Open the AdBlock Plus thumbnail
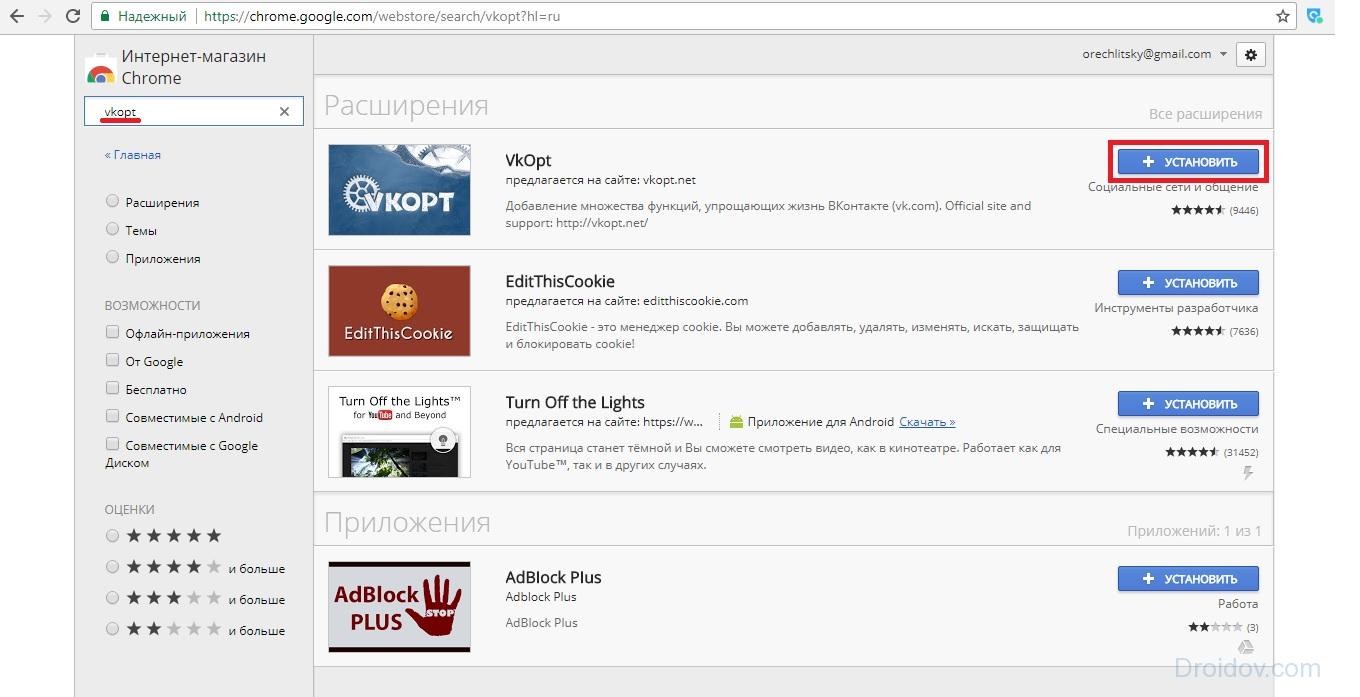This screenshot has width=1360, height=697. tap(399, 607)
